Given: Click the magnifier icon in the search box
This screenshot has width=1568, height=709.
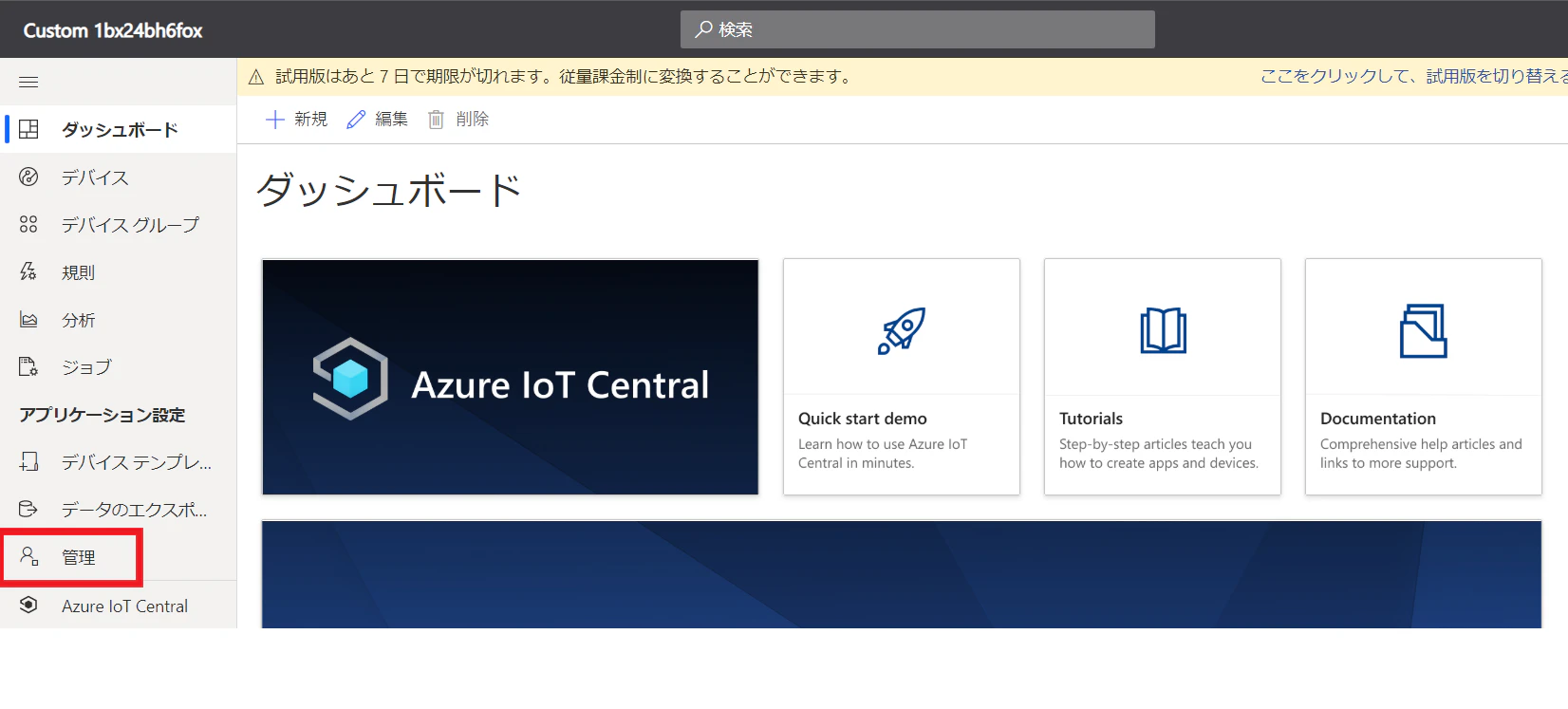Looking at the screenshot, I should [x=703, y=29].
